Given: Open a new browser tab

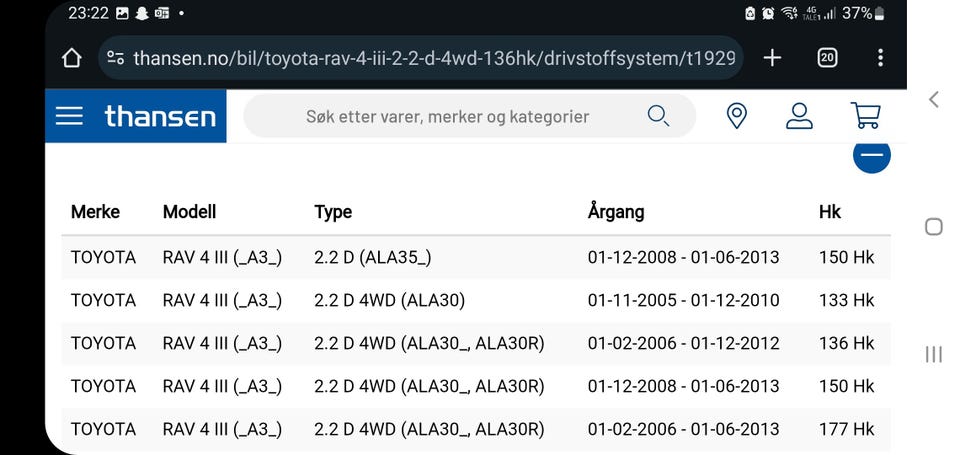Looking at the screenshot, I should (773, 58).
